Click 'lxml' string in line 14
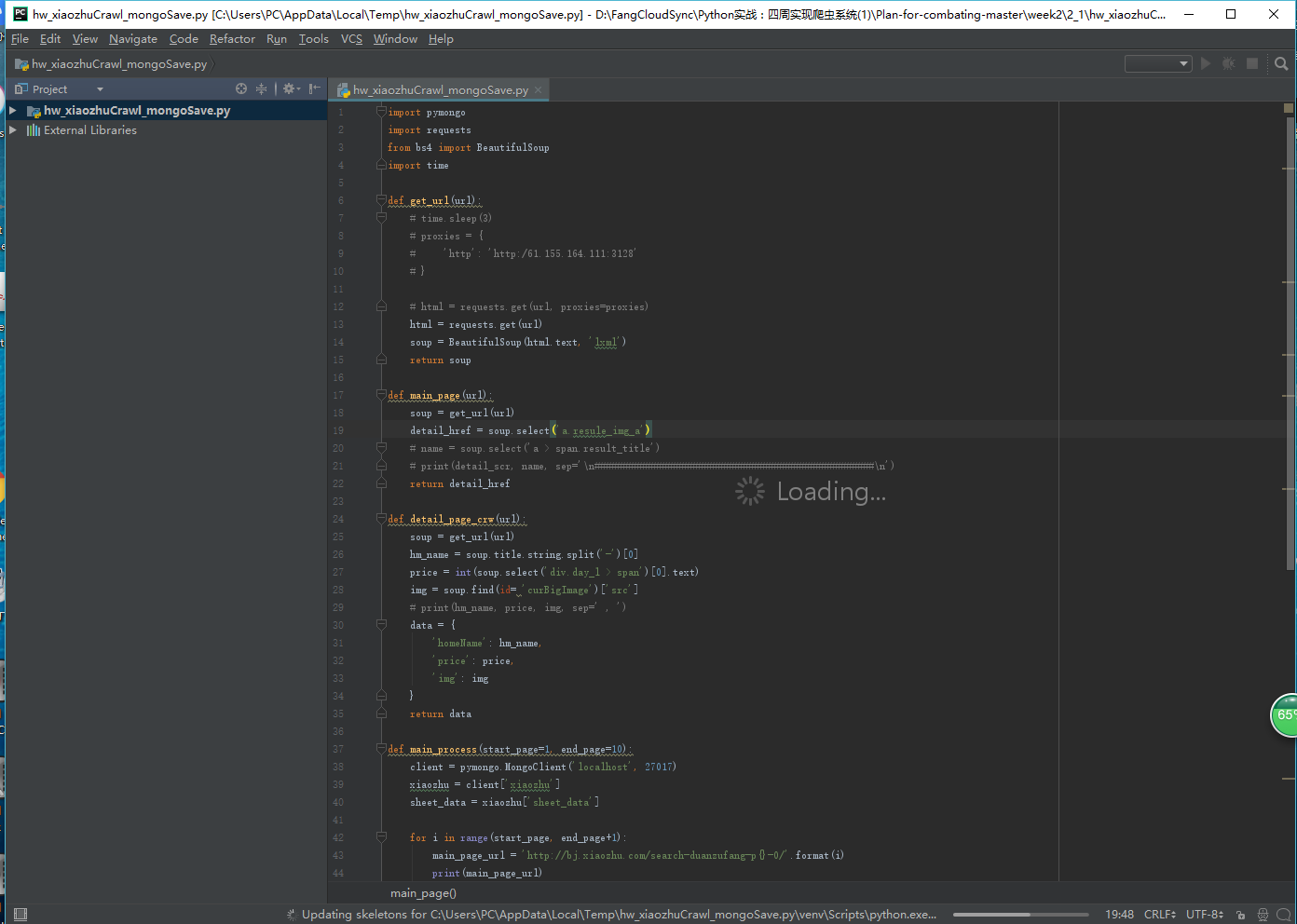Viewport: 1297px width, 924px height. click(x=606, y=343)
